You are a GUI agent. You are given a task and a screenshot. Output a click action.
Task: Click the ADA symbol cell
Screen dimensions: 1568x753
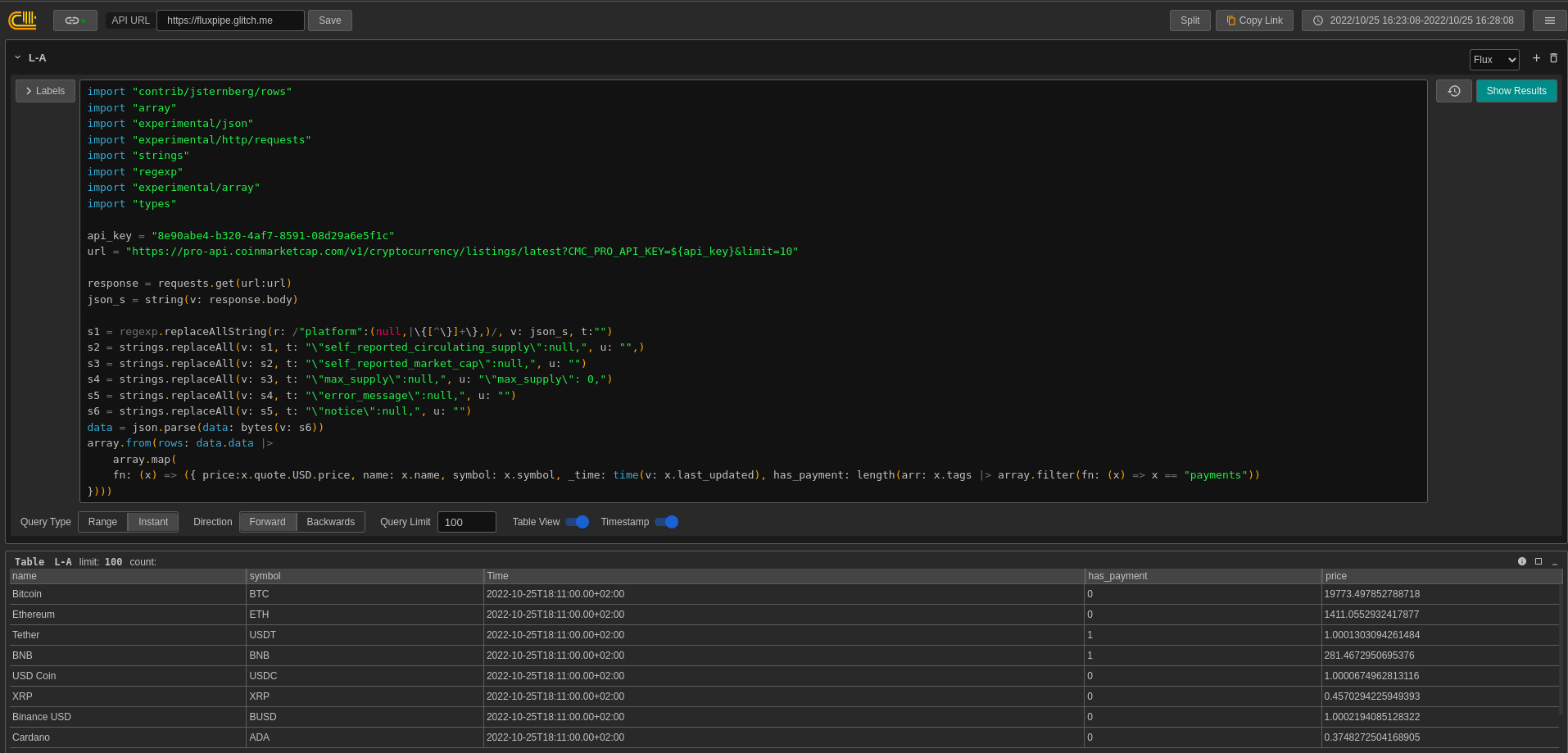[x=365, y=737]
